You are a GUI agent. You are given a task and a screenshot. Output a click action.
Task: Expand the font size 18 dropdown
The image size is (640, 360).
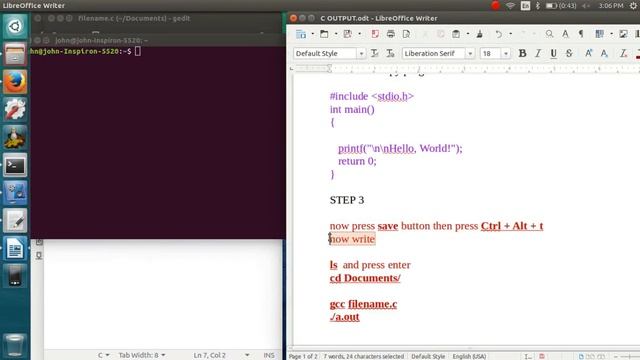pyautogui.click(x=506, y=54)
